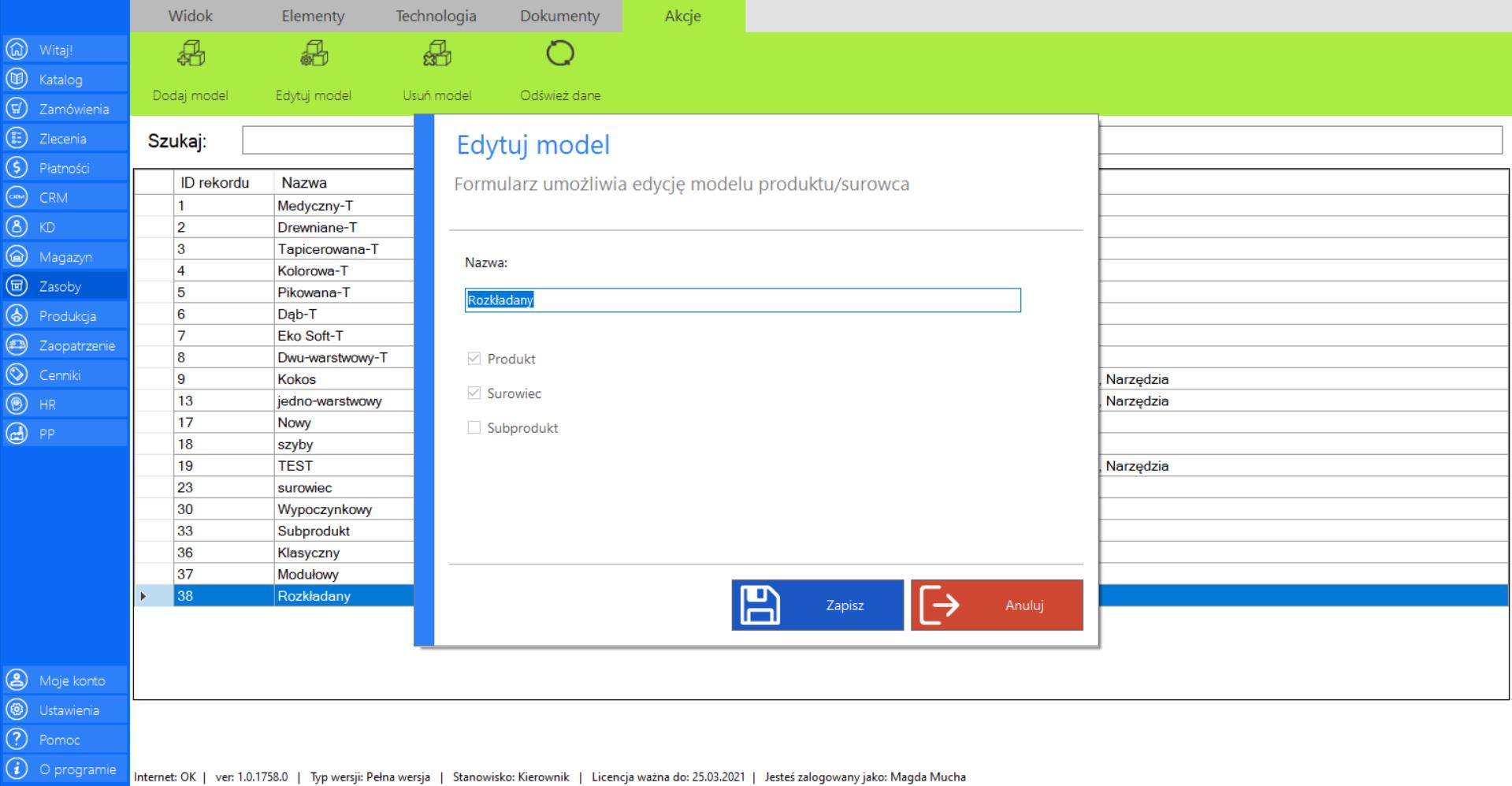Cancel editing with Anuluj button

pos(997,605)
